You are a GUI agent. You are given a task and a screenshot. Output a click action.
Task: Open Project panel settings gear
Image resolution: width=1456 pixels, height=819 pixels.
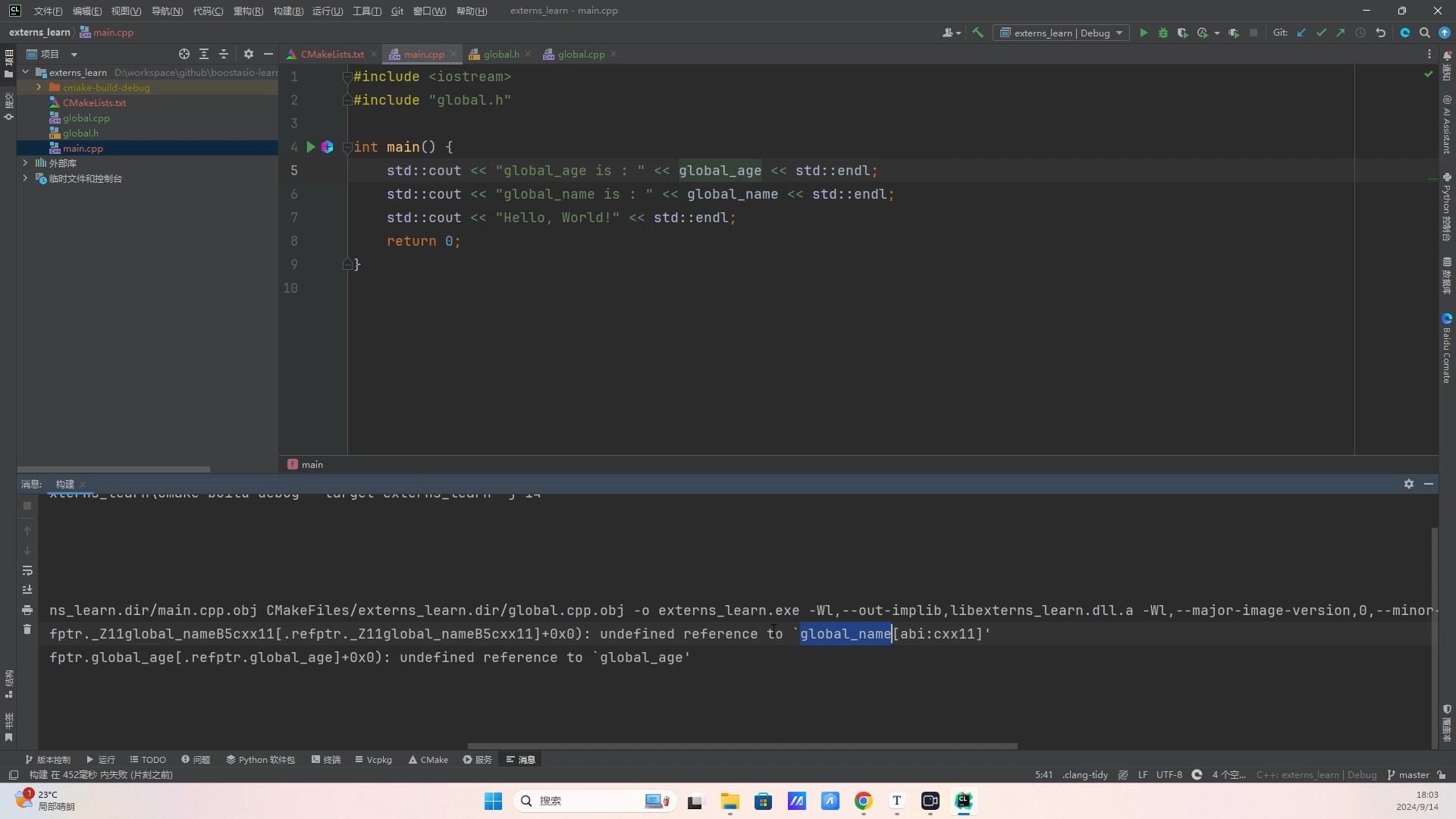tap(248, 54)
